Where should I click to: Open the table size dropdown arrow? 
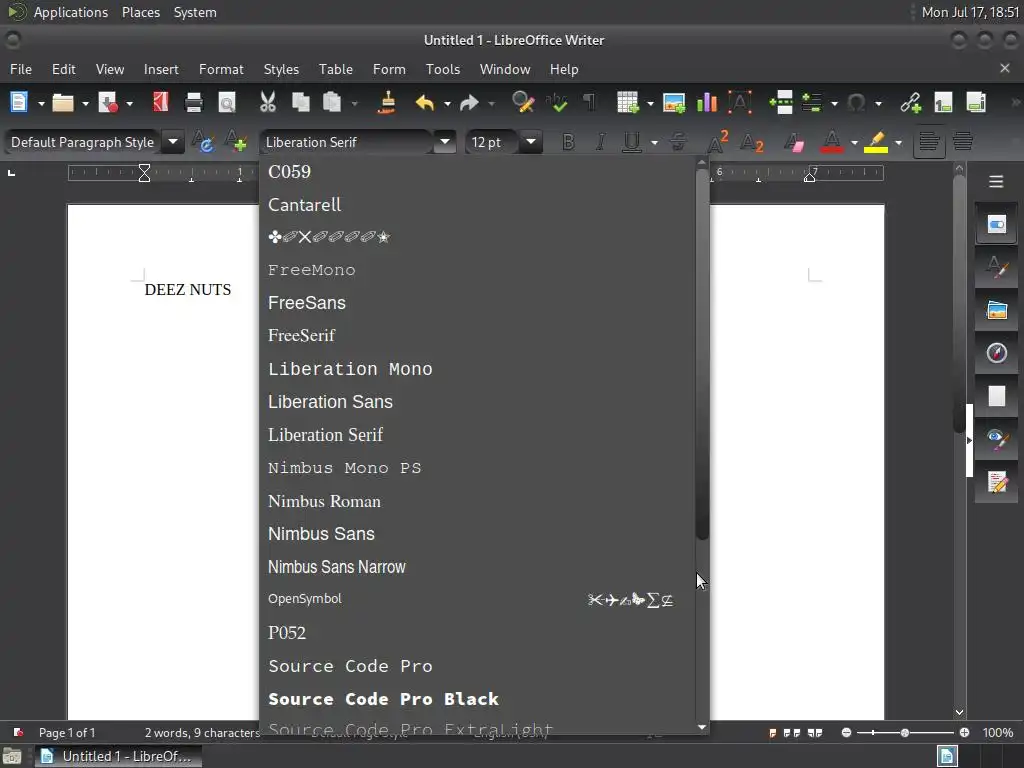pos(650,103)
